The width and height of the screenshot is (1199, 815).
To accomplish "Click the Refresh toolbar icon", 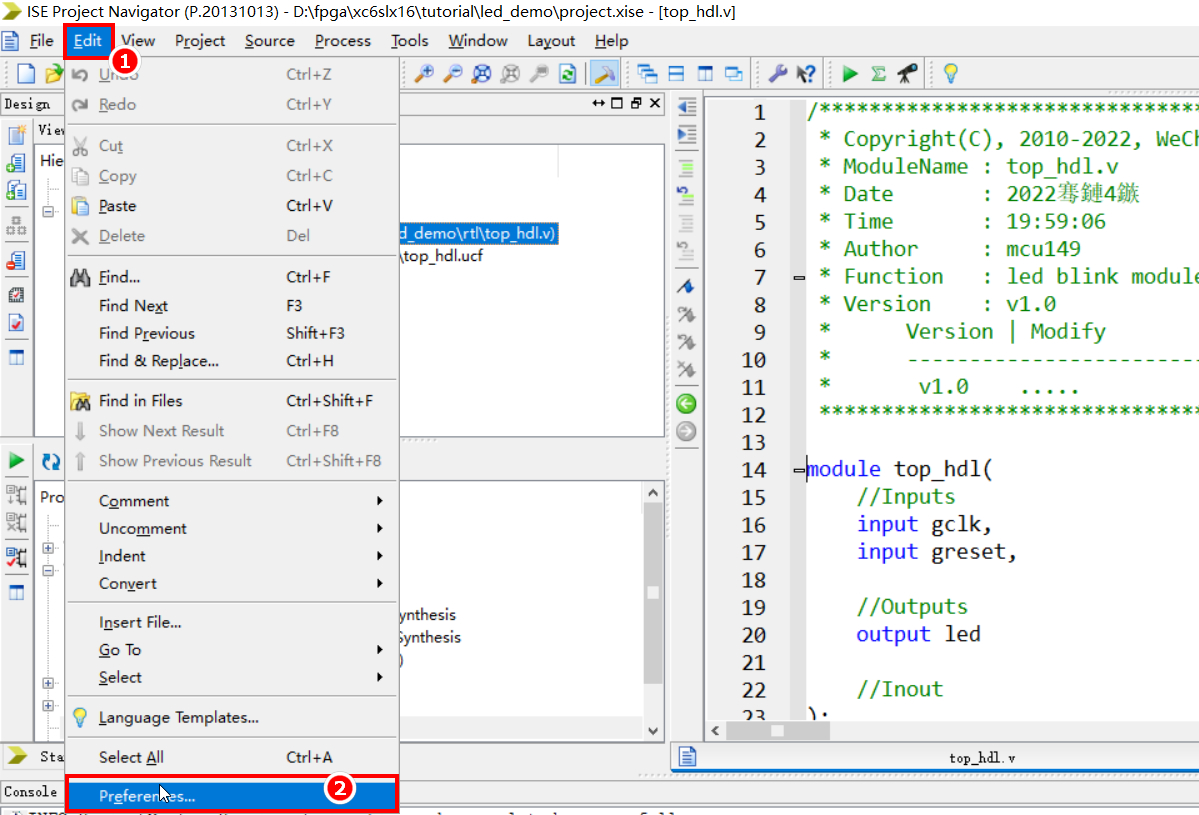I will tap(567, 73).
